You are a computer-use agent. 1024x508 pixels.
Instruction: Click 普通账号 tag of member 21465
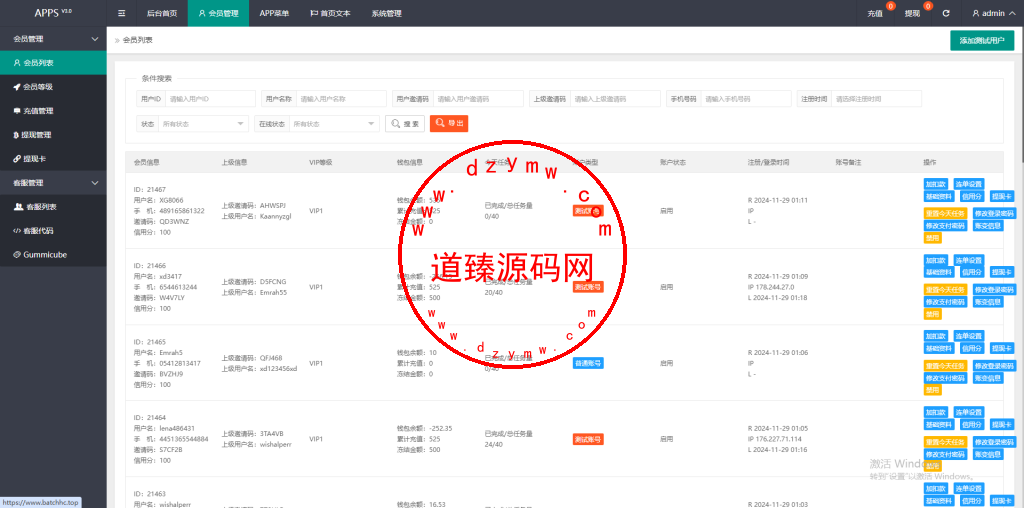point(588,363)
